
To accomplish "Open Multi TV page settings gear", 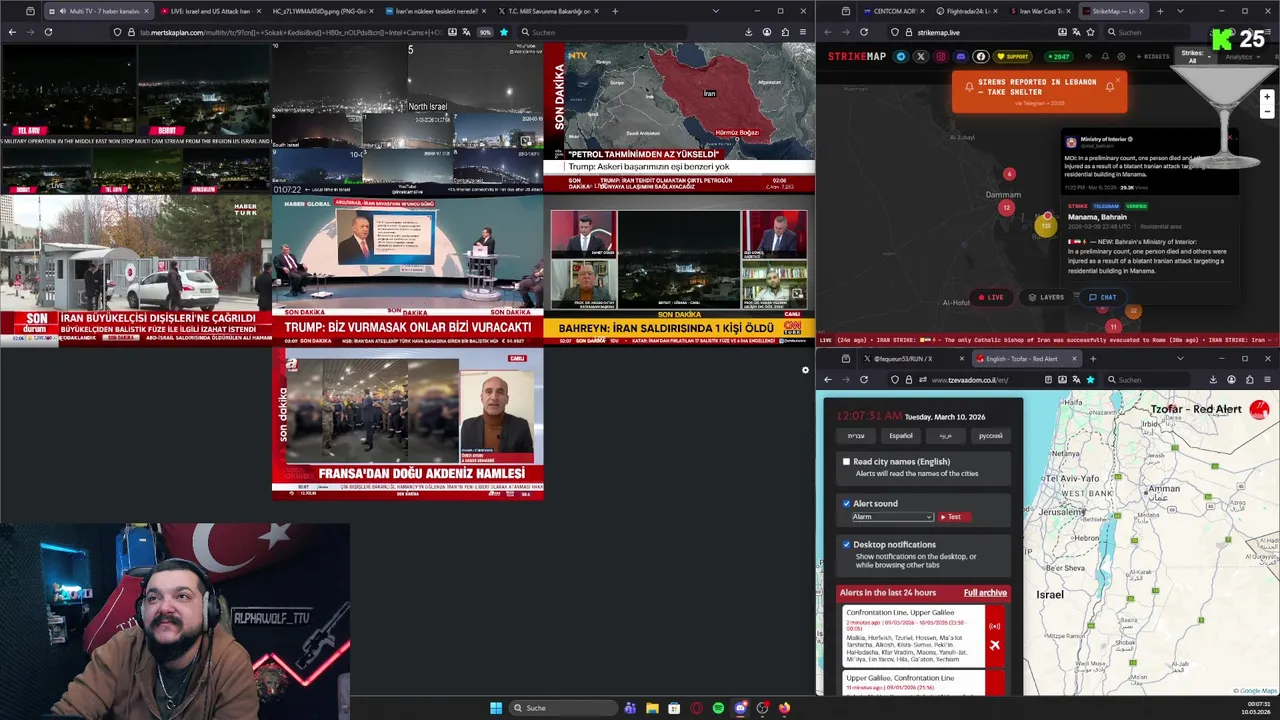I will [x=805, y=370].
